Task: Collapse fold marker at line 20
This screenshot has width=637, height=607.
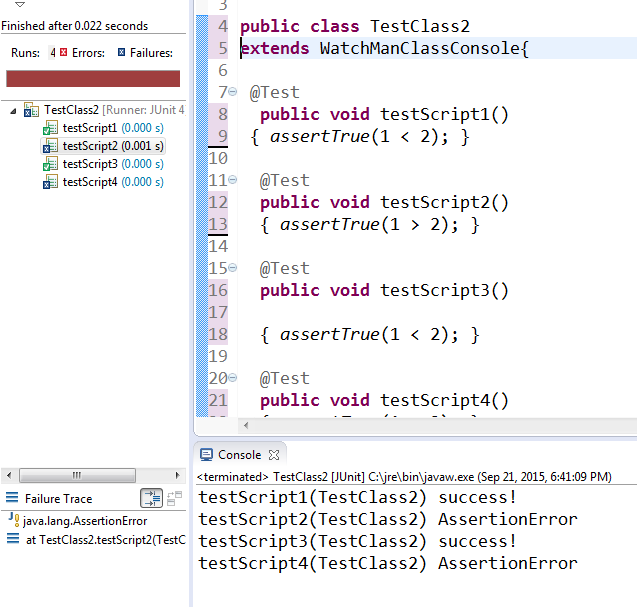Action: [x=232, y=377]
